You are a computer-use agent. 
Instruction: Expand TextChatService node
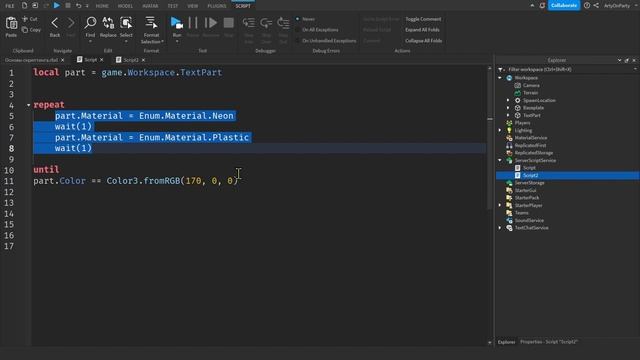click(500, 228)
